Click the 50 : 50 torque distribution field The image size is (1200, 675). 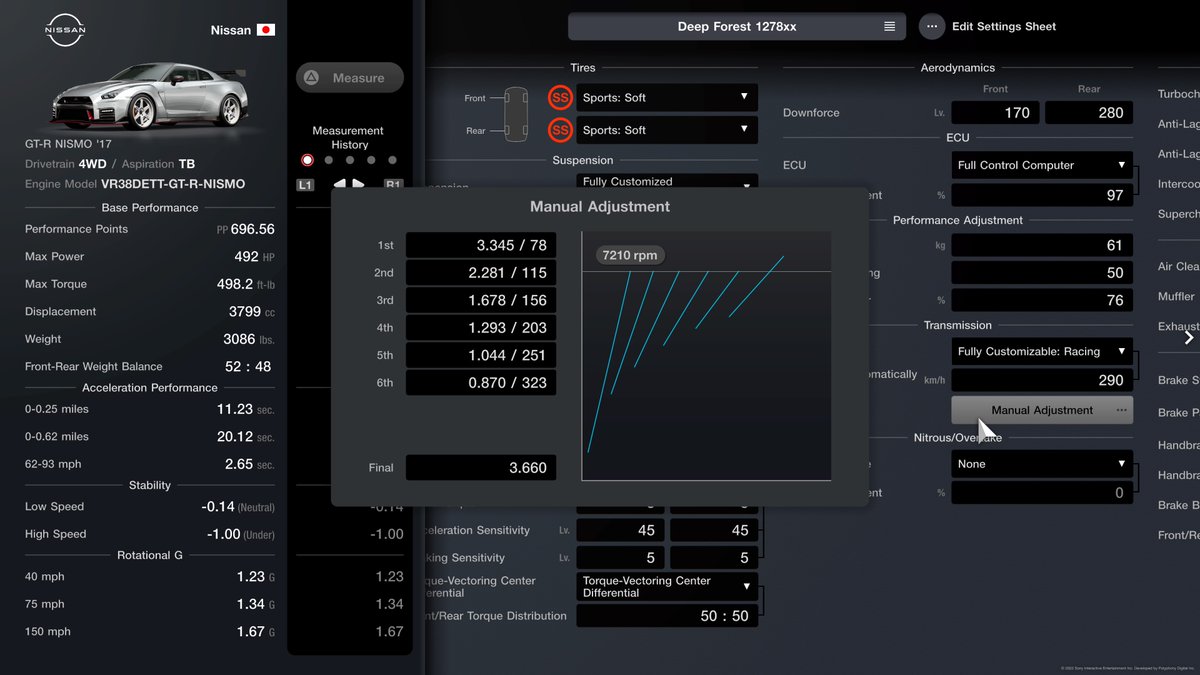[667, 616]
